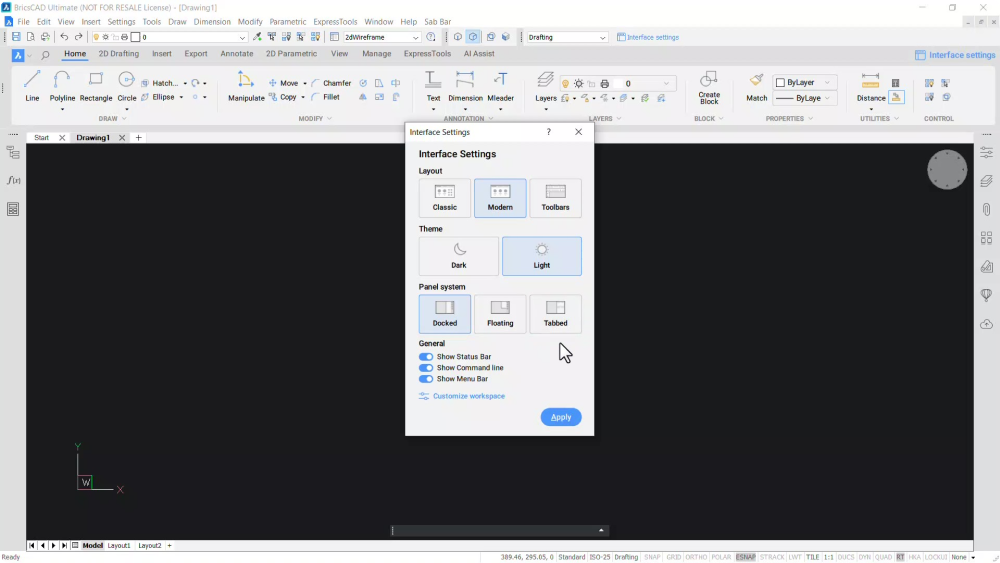Open the ByLayer linetype dropdown

click(827, 98)
